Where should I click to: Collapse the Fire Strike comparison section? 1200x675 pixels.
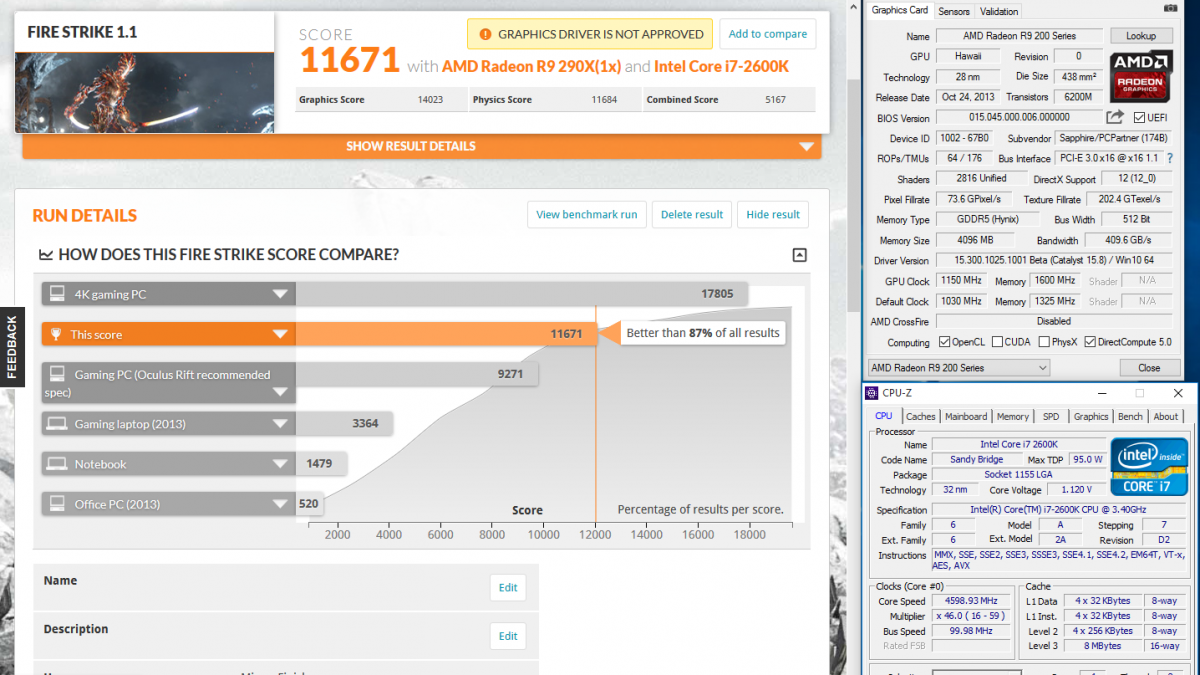click(799, 255)
